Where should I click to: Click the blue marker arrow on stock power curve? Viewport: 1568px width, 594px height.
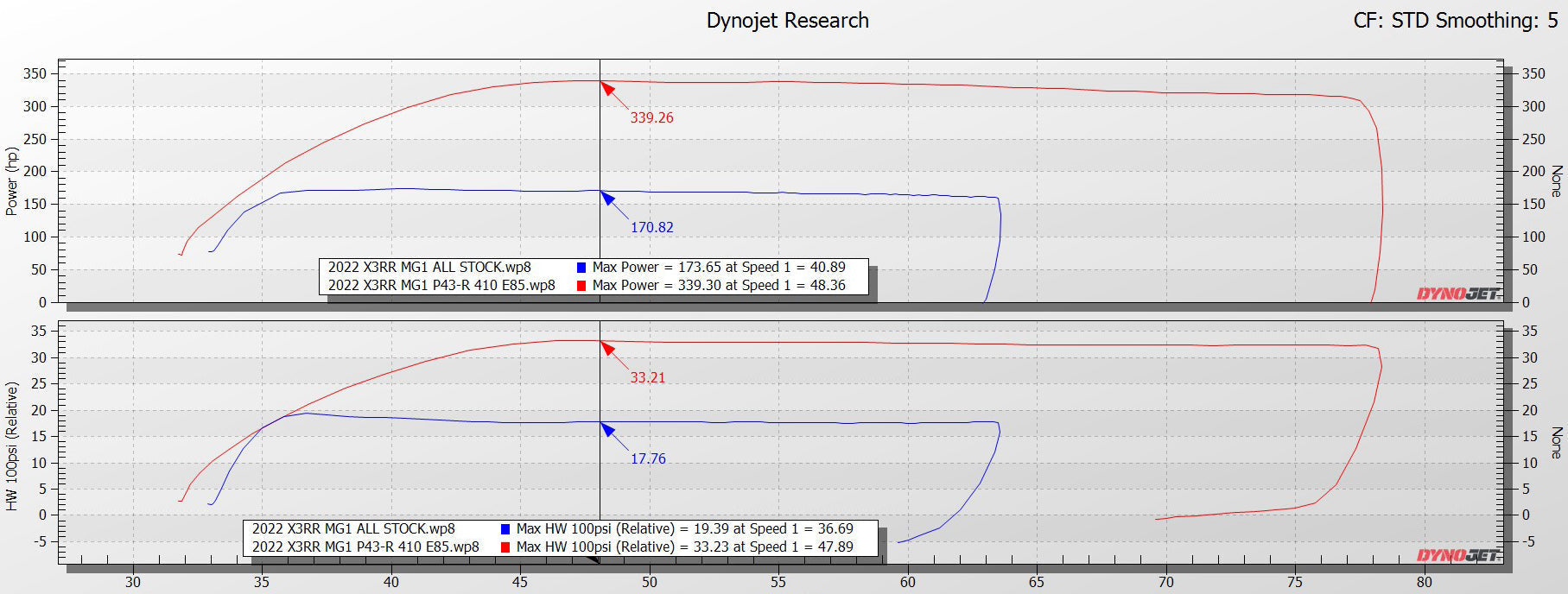[607, 198]
